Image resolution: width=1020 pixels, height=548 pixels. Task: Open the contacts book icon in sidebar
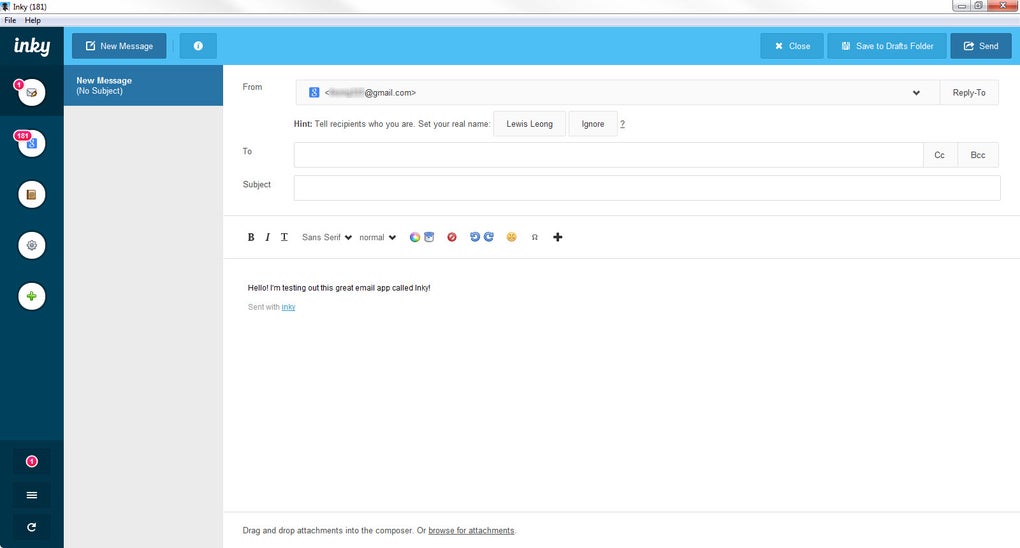[x=31, y=195]
